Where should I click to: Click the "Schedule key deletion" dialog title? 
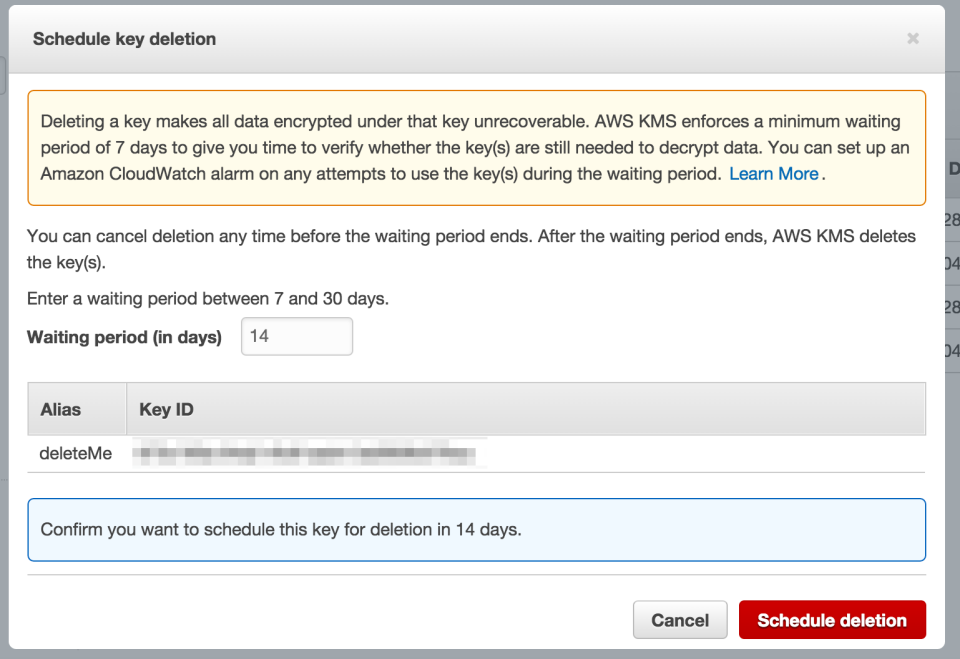coord(124,39)
